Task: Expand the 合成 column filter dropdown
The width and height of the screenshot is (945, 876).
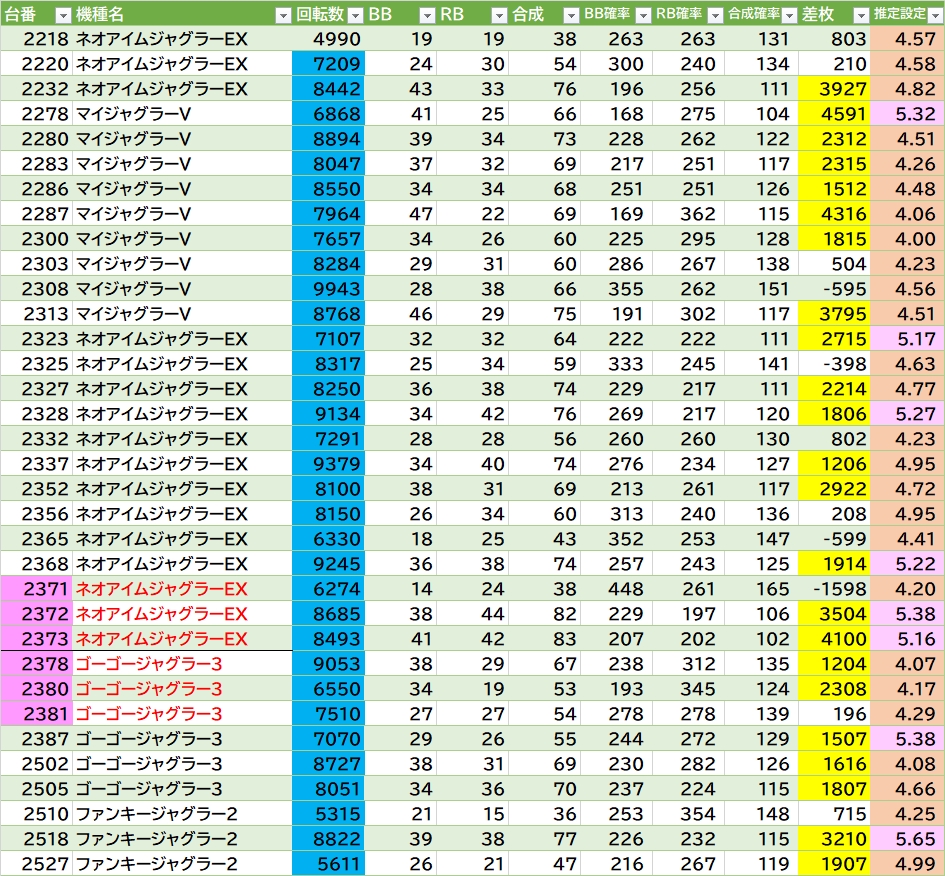Action: coord(570,15)
